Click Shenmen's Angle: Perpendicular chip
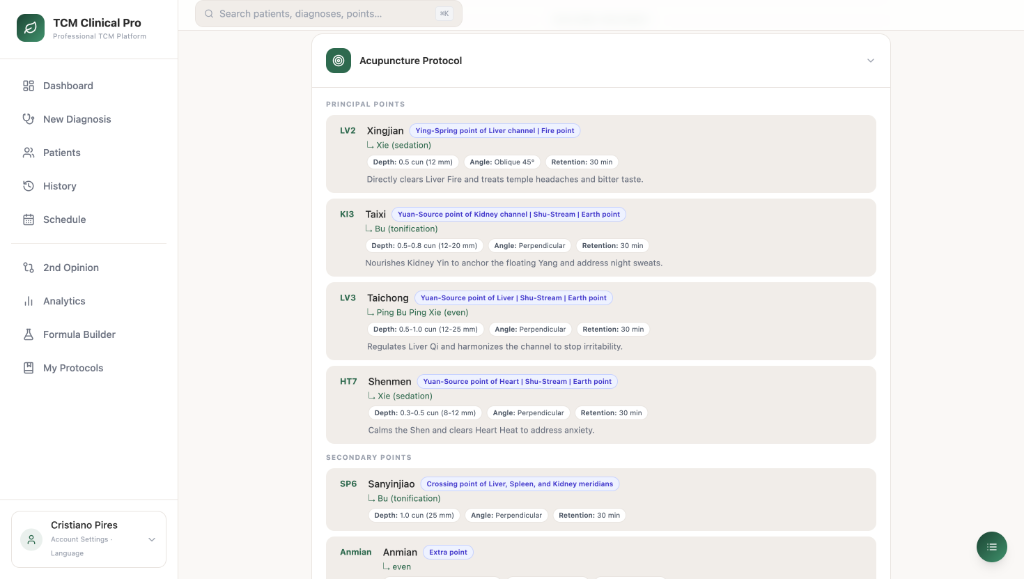The height and width of the screenshot is (579, 1024). tap(528, 413)
